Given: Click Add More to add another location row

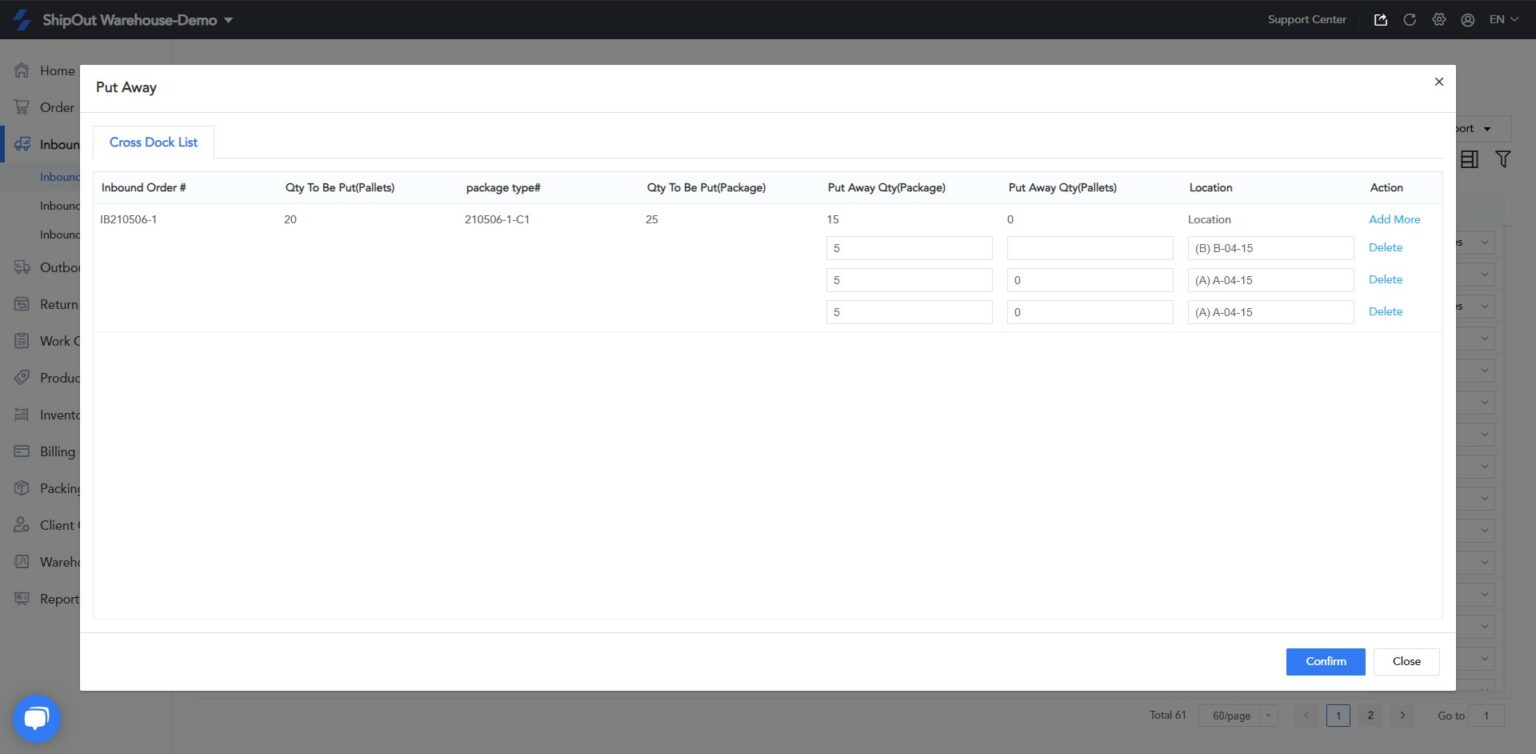Looking at the screenshot, I should pos(1394,219).
